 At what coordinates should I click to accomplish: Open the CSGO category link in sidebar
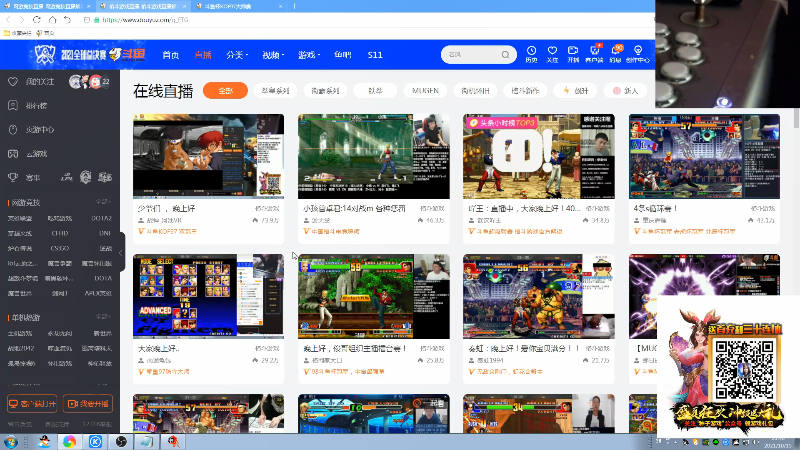(x=60, y=248)
